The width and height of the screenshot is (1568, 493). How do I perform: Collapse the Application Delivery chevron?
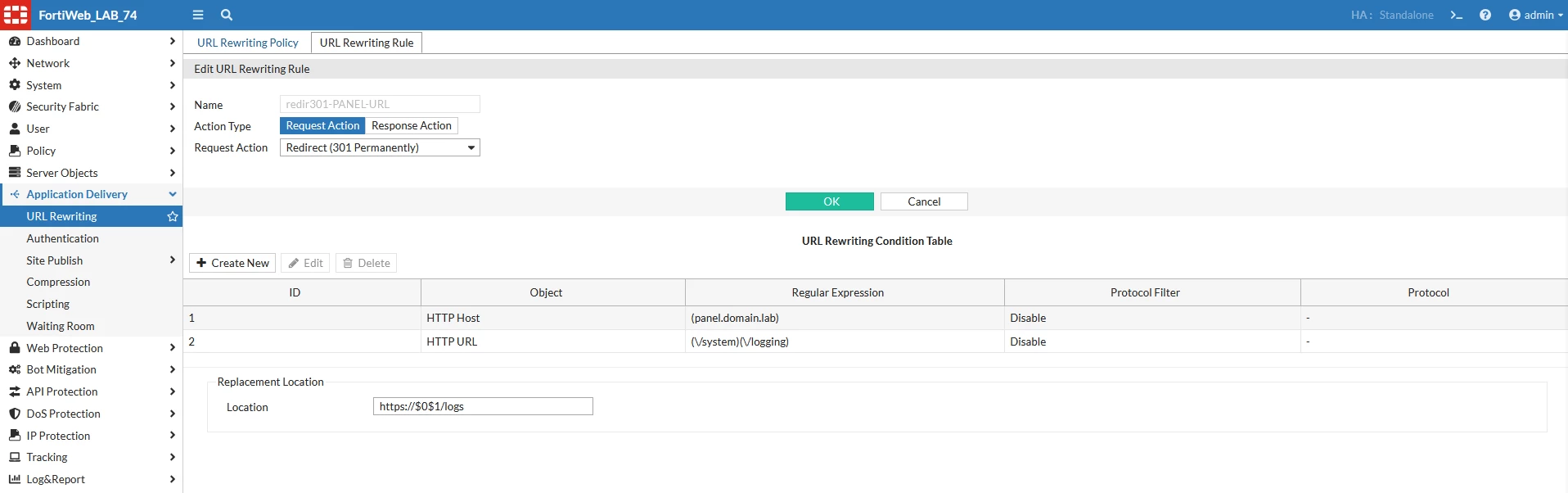(x=172, y=194)
